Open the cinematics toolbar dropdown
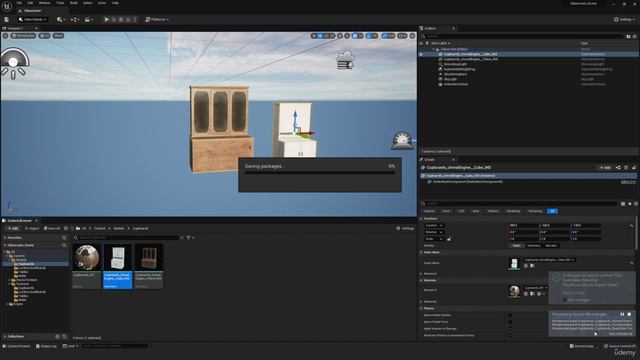This screenshot has width=640, height=360. point(89,19)
